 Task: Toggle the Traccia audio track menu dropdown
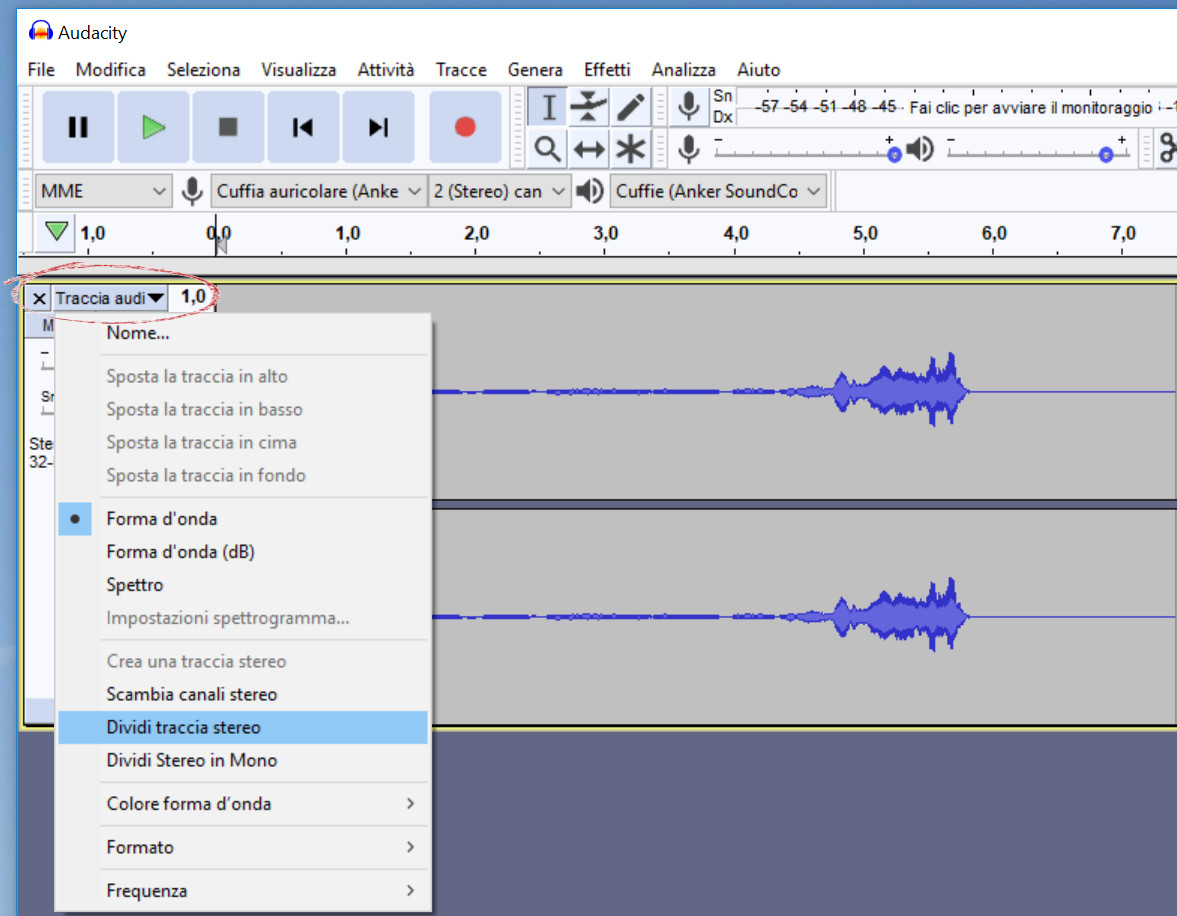[110, 298]
